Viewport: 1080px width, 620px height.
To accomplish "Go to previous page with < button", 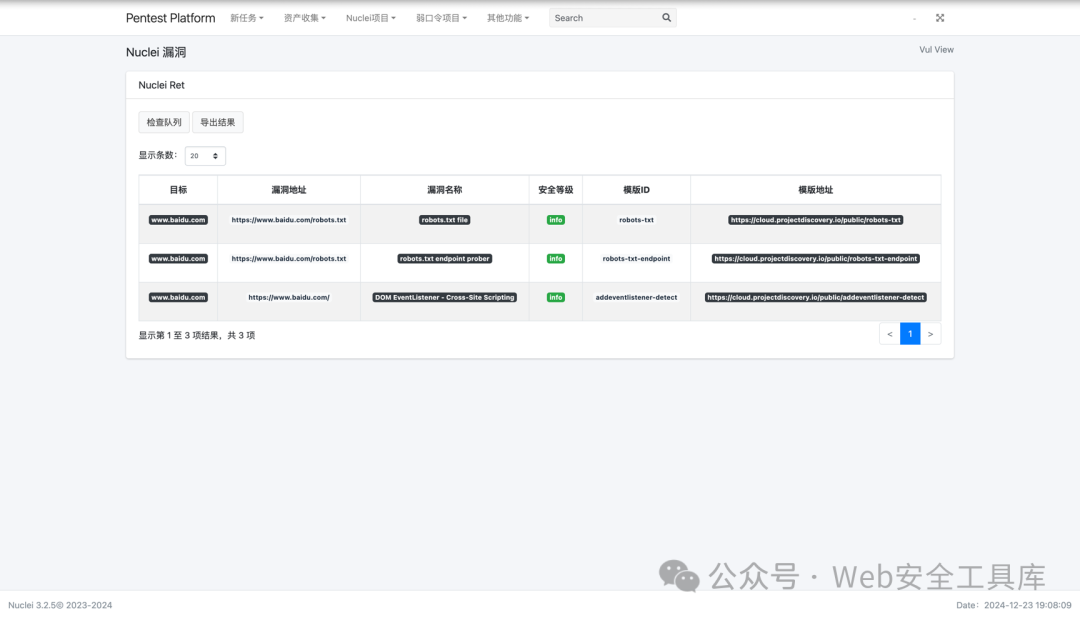I will coord(890,333).
